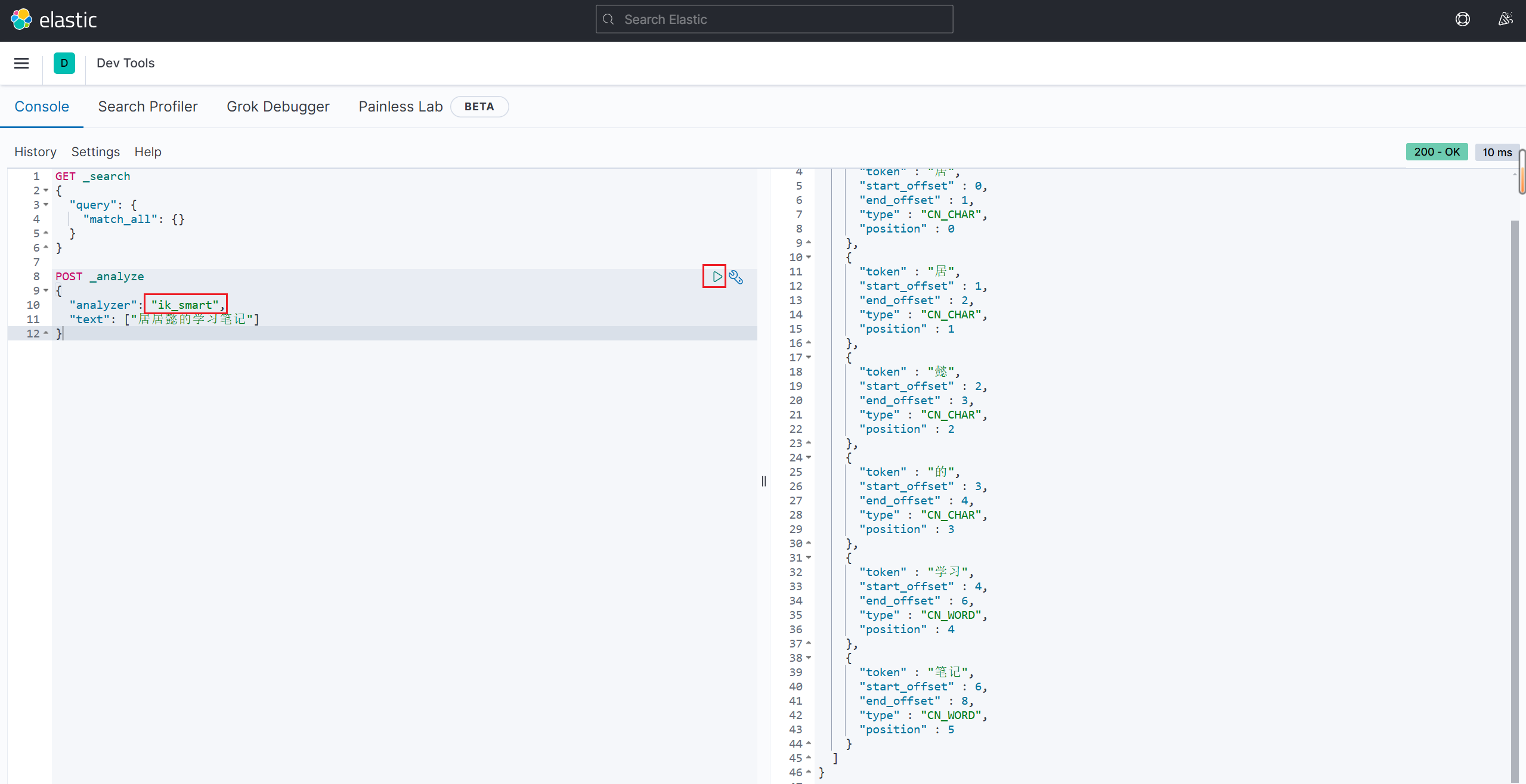Click the "position" : 5 output line

(x=907, y=730)
